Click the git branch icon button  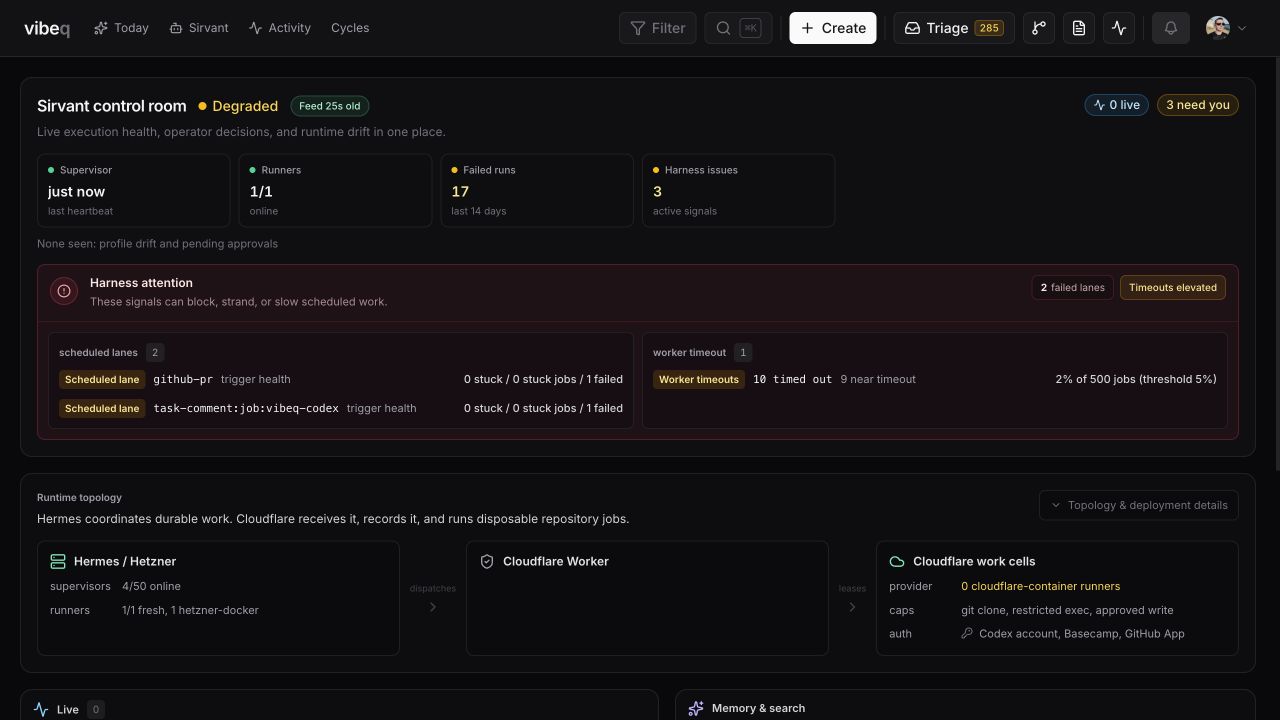pos(1039,28)
